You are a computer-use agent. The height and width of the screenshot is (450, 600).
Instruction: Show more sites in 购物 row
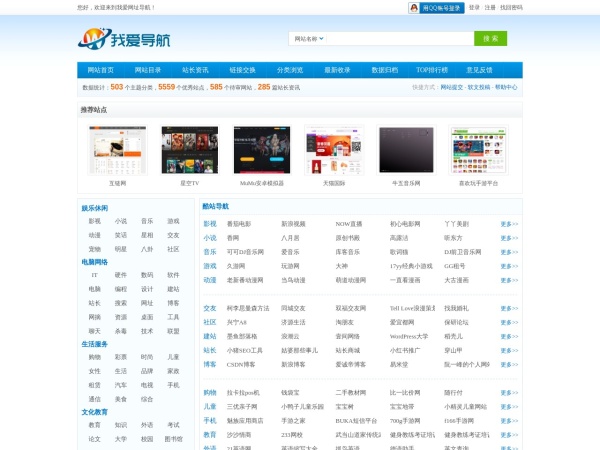(x=509, y=393)
